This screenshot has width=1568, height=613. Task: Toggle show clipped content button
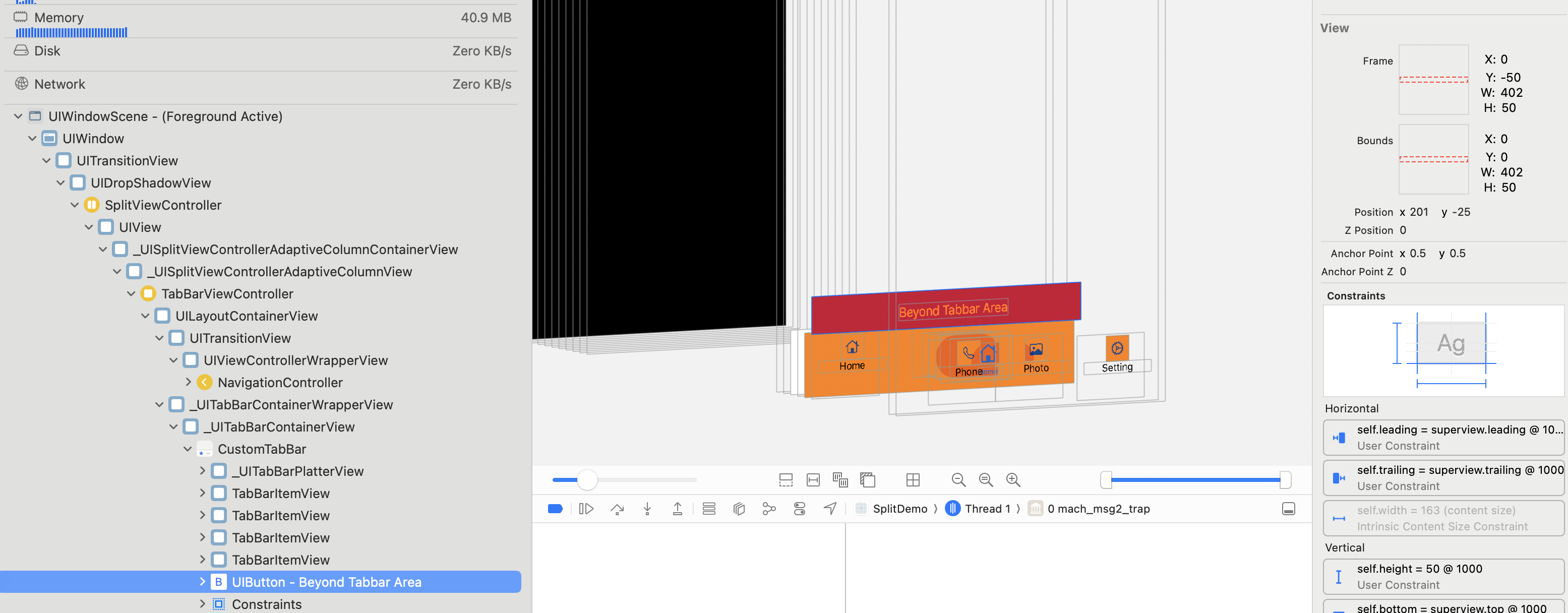click(x=786, y=480)
